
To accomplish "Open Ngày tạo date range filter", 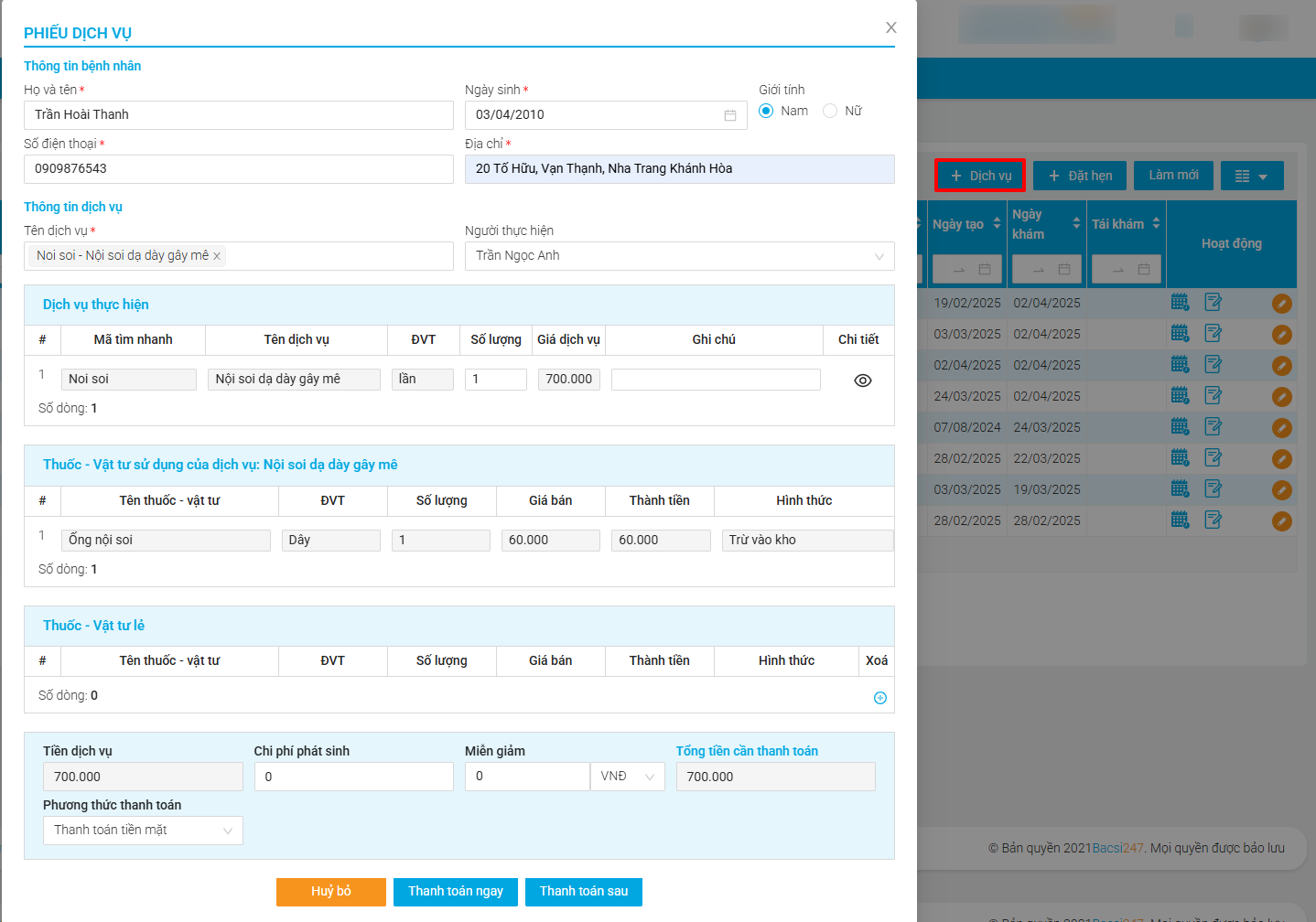I will click(967, 269).
